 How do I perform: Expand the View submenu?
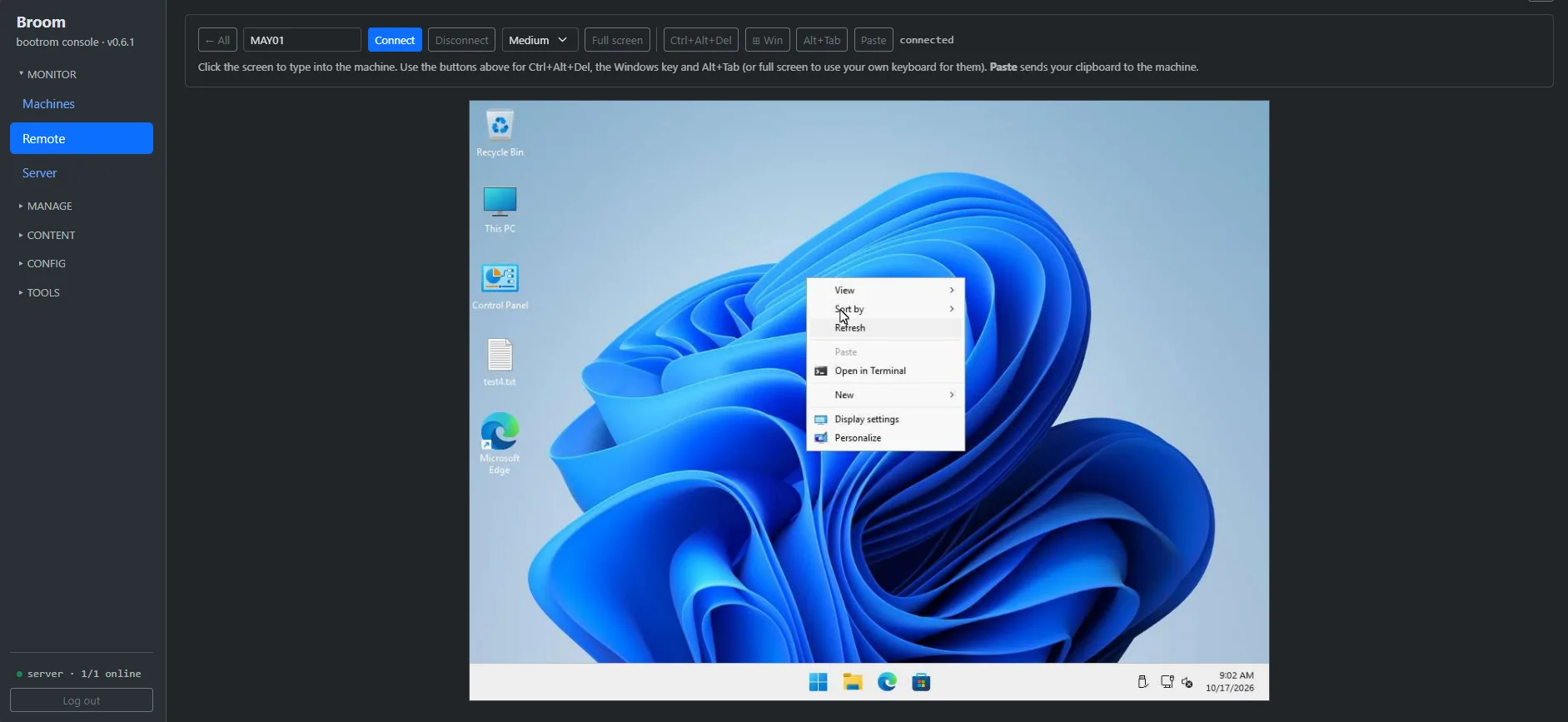click(x=886, y=291)
